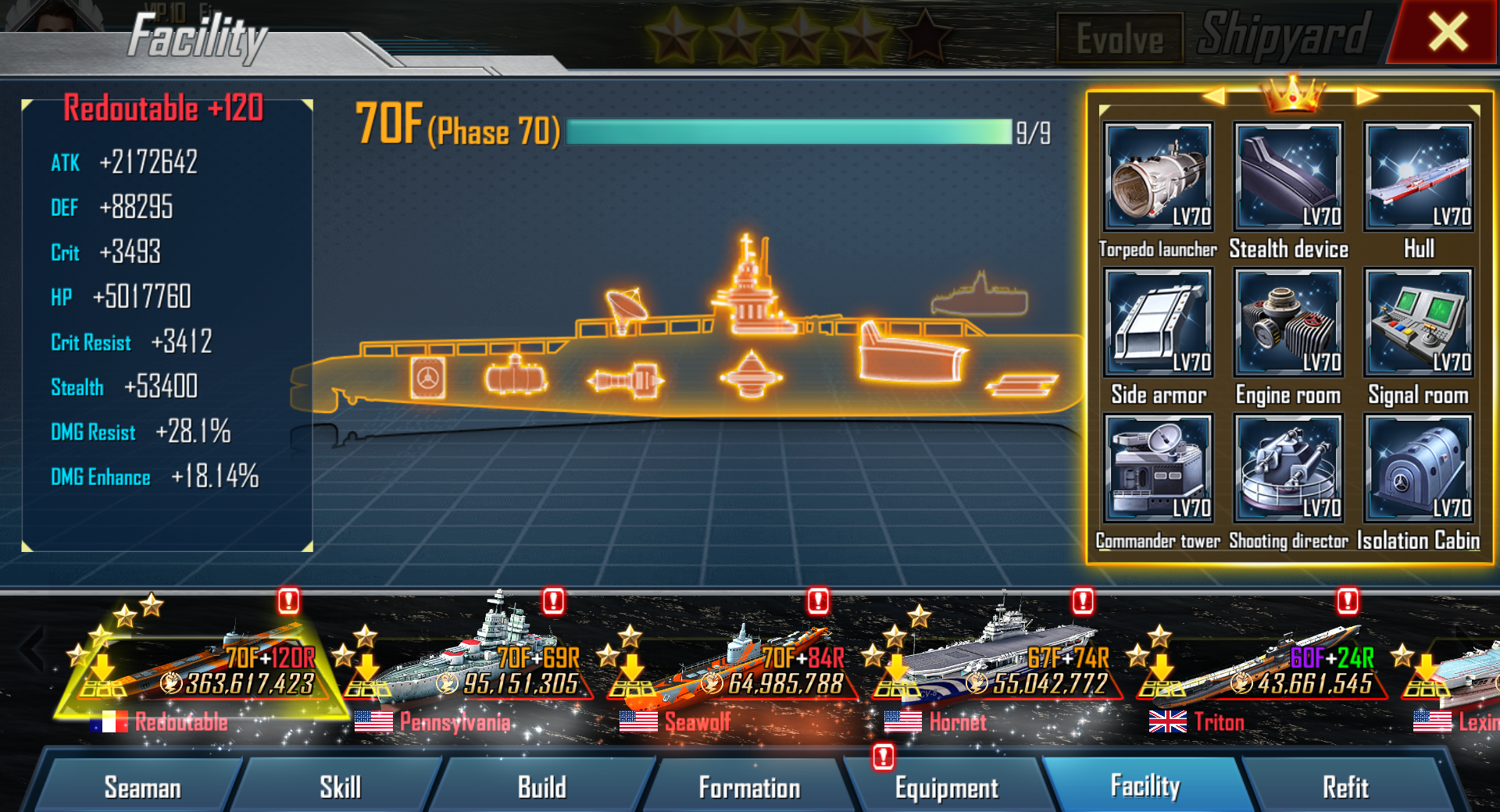Select the Engine room facility icon

[1288, 322]
